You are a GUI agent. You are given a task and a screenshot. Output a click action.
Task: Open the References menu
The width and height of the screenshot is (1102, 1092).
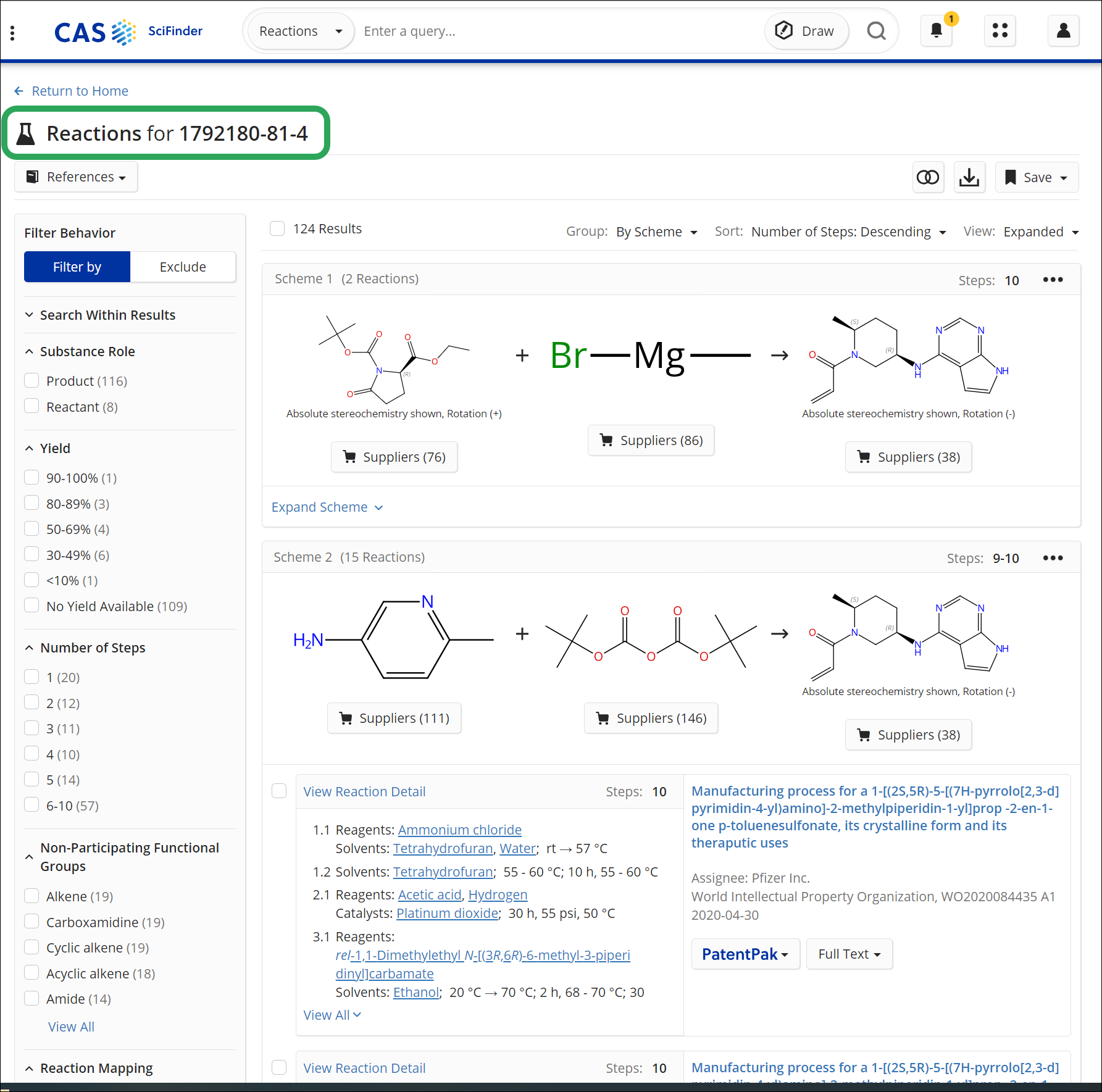pos(76,177)
